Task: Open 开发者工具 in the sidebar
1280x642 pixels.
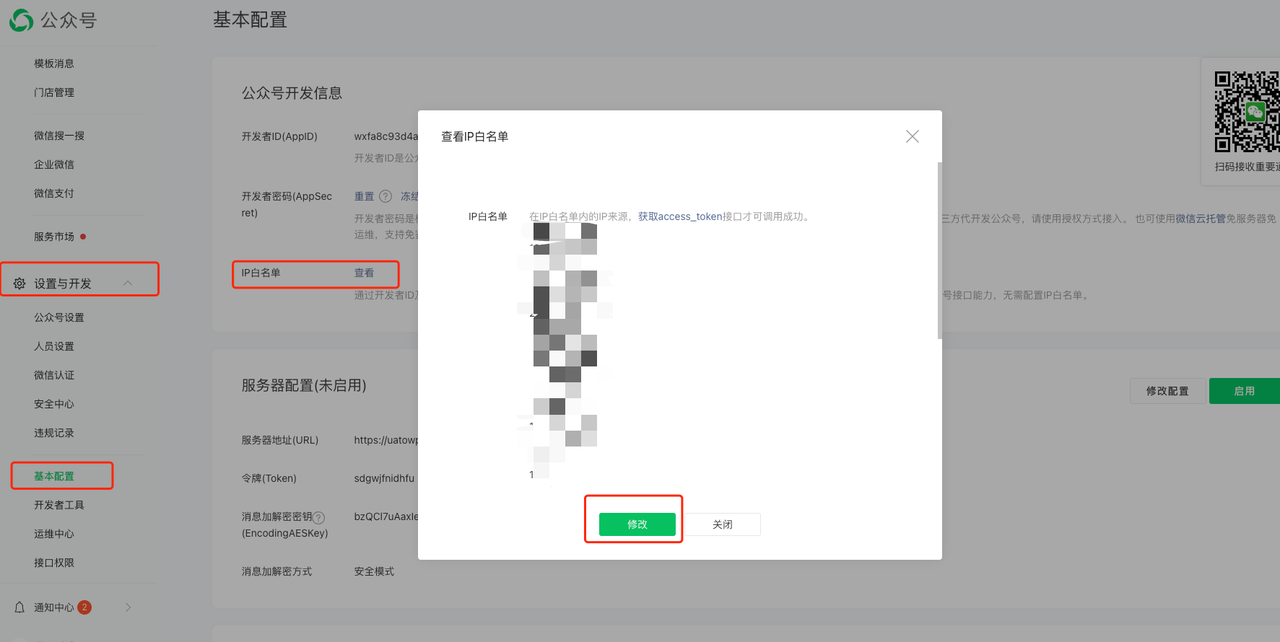Action: (59, 505)
